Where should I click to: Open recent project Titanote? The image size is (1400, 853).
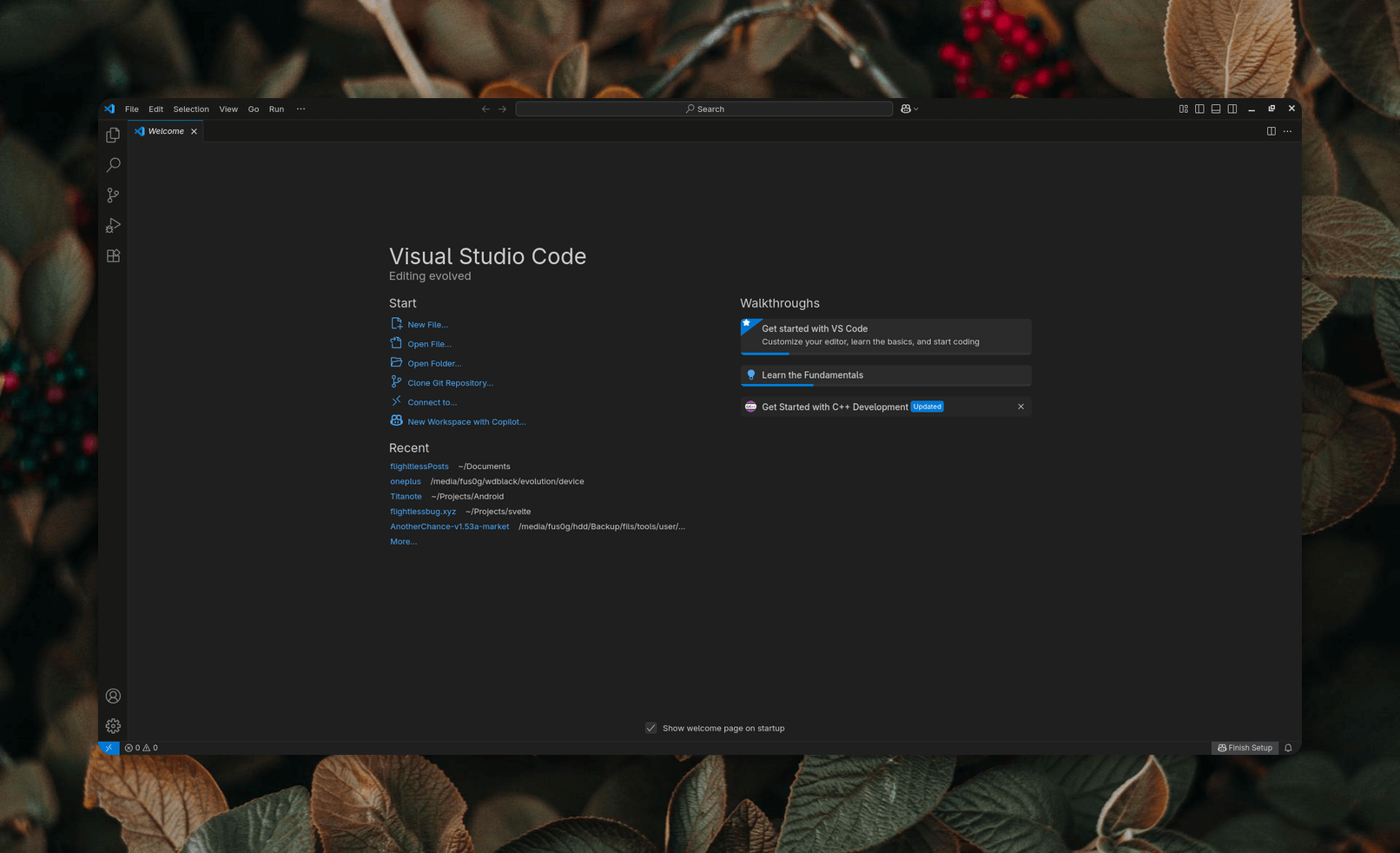pyautogui.click(x=406, y=497)
